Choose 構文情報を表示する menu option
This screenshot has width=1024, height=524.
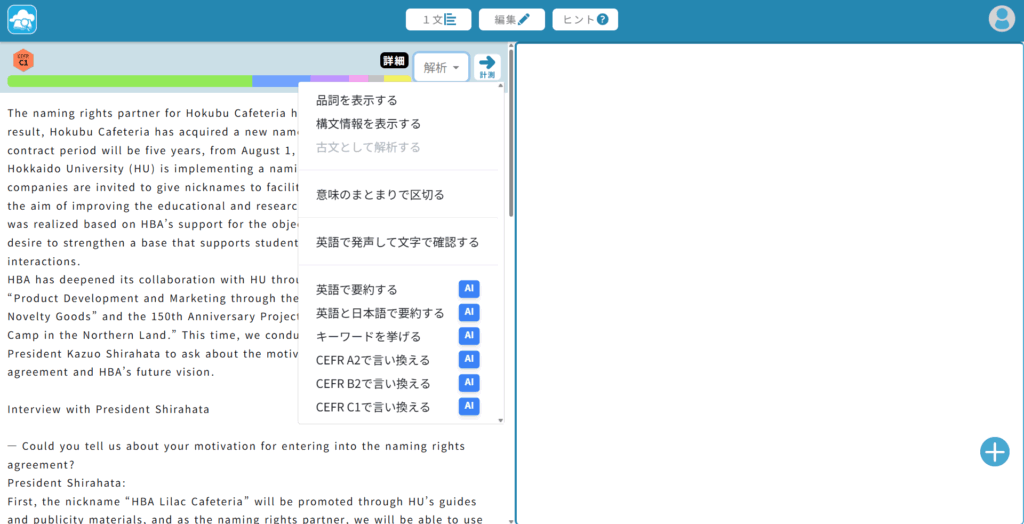pyautogui.click(x=368, y=124)
